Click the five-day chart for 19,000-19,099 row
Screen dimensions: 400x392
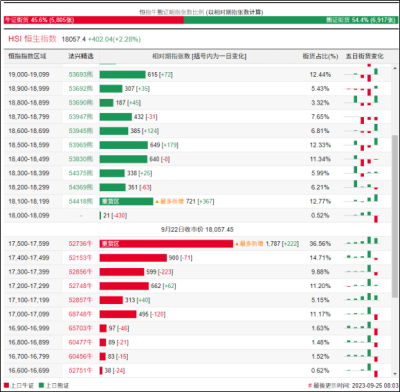(x=362, y=75)
